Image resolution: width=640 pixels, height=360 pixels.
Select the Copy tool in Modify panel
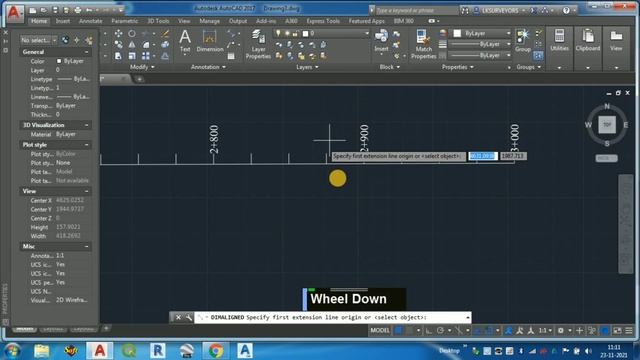[118, 44]
